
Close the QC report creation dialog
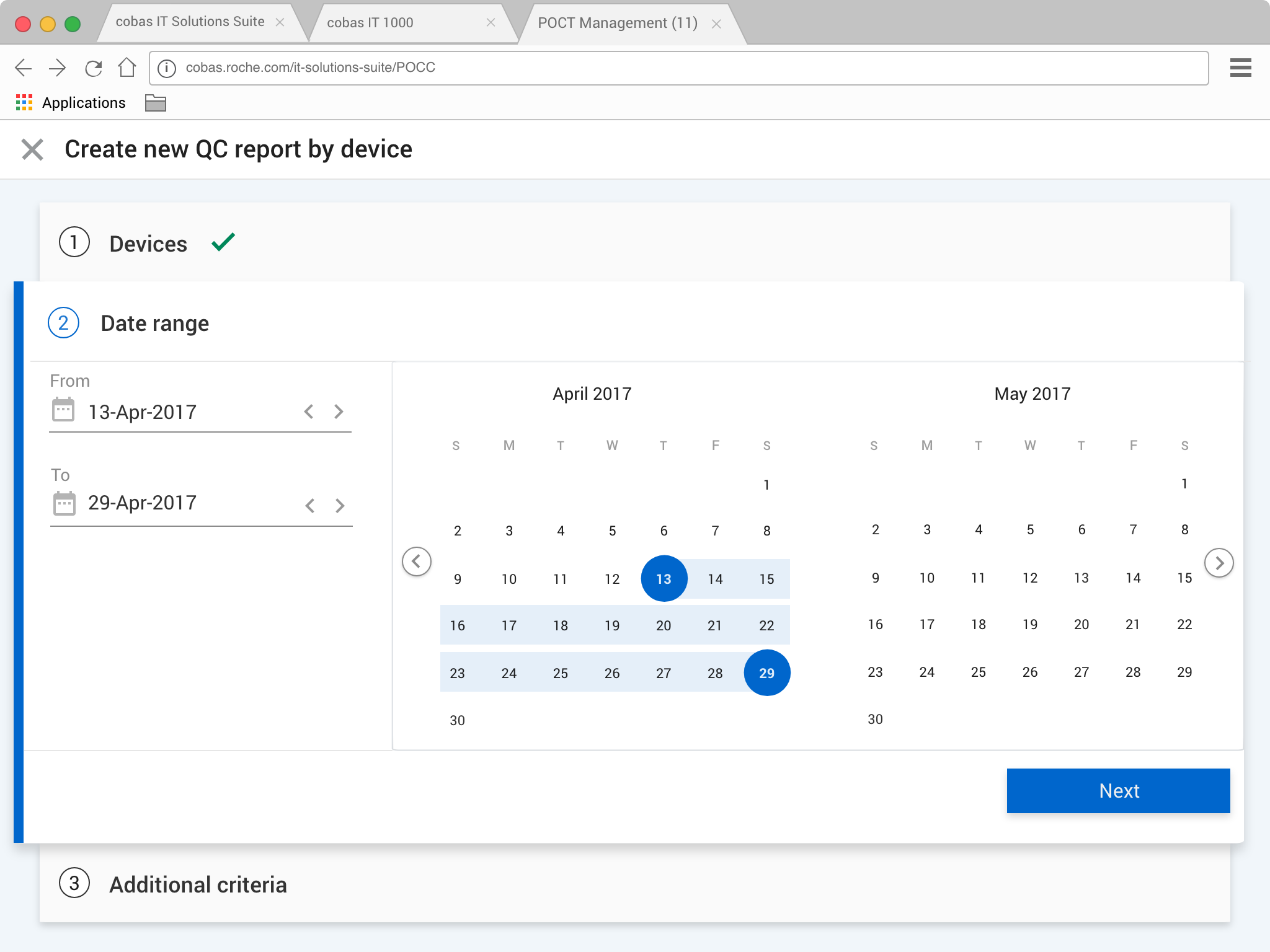click(32, 149)
